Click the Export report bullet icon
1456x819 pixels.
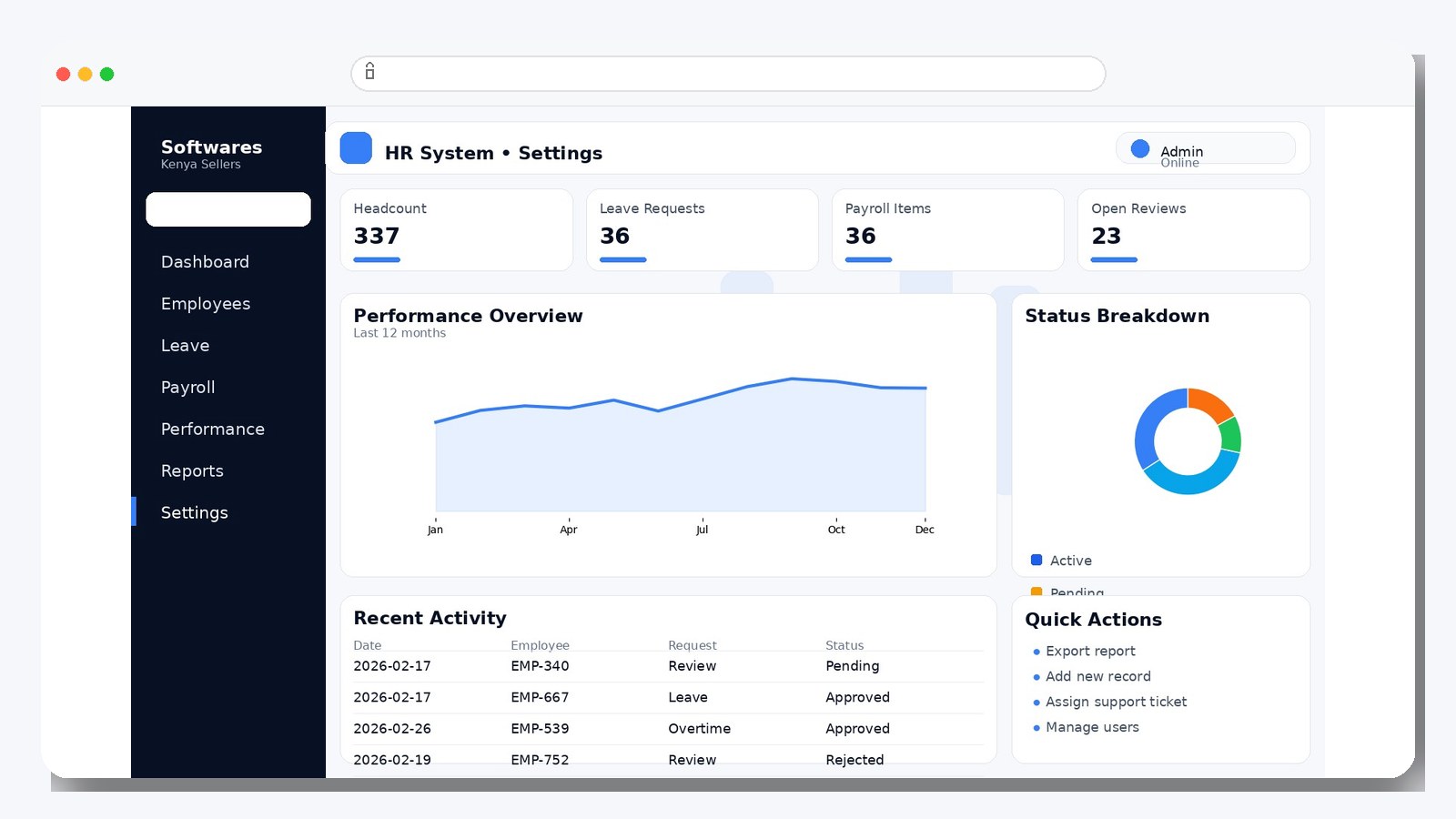(1036, 652)
